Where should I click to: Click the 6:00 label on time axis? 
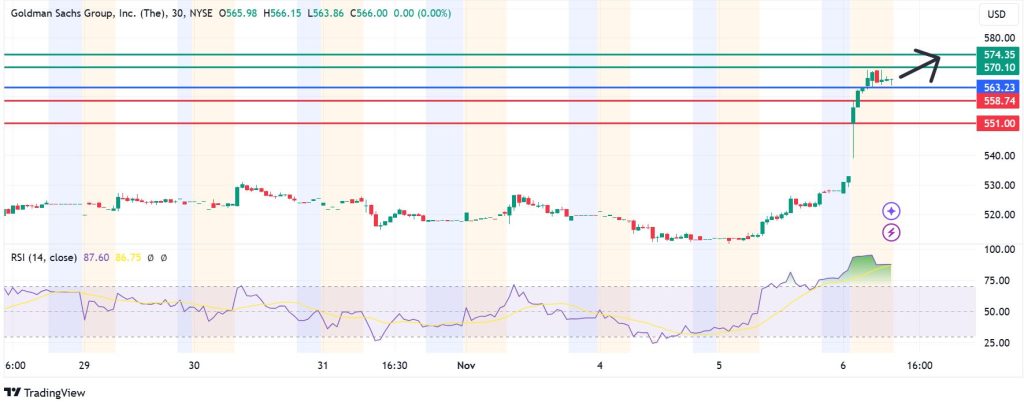(15, 366)
